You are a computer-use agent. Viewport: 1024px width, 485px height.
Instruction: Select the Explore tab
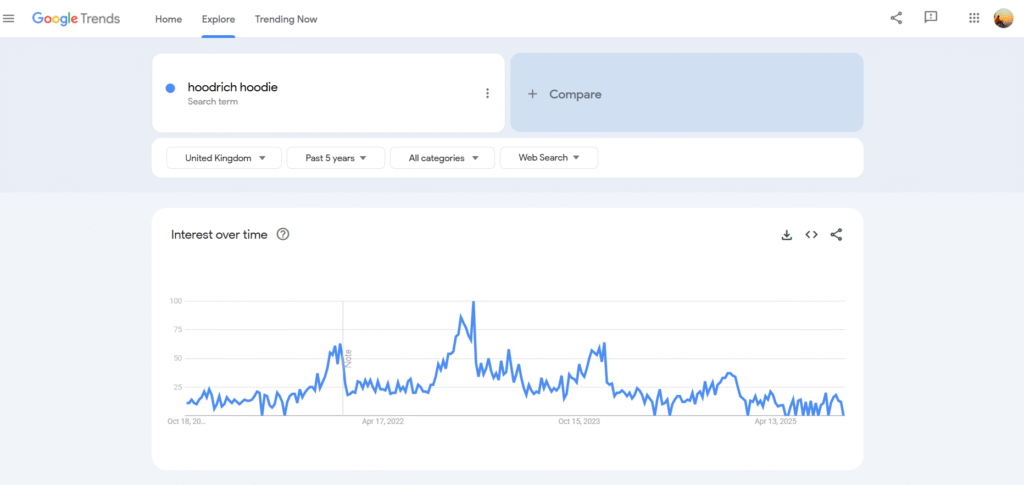(218, 19)
